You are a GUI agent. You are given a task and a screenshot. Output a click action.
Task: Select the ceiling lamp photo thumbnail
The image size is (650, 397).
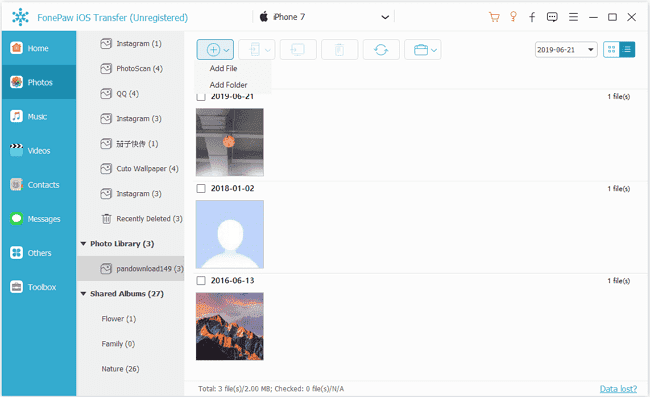pos(230,142)
